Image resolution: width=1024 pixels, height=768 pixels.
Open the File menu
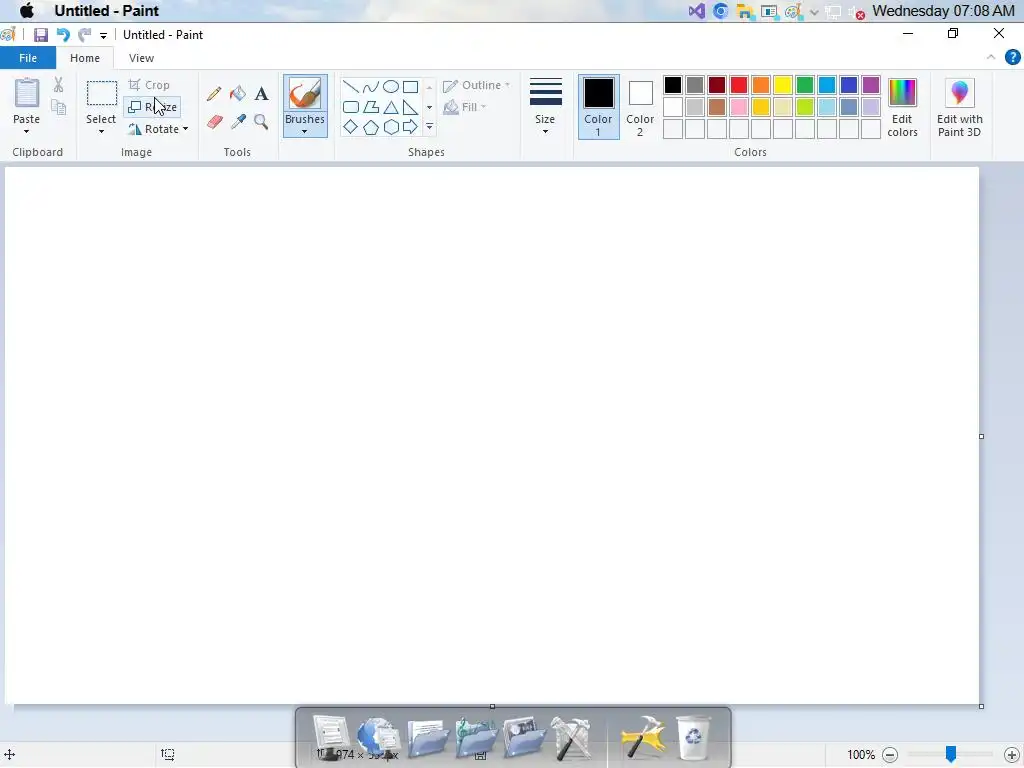[28, 58]
